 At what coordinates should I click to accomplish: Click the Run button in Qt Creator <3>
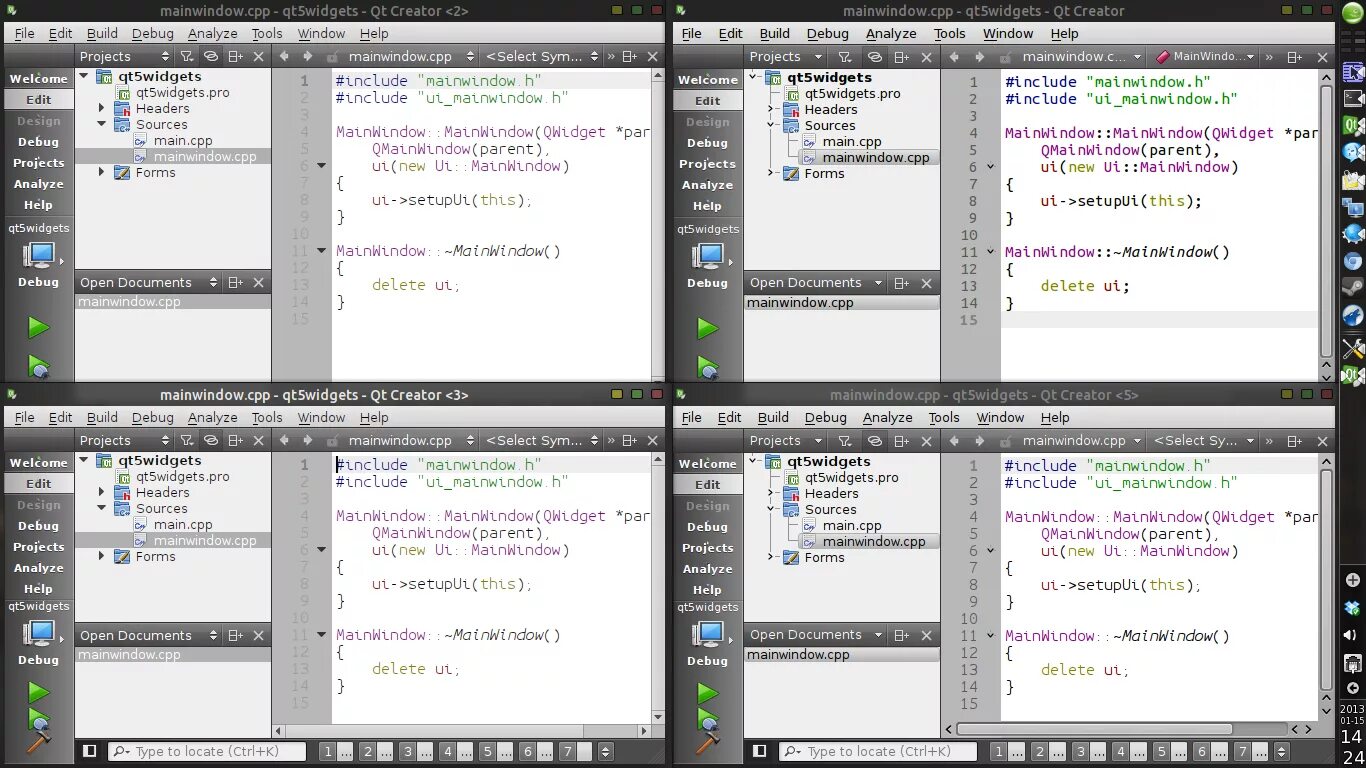click(38, 692)
